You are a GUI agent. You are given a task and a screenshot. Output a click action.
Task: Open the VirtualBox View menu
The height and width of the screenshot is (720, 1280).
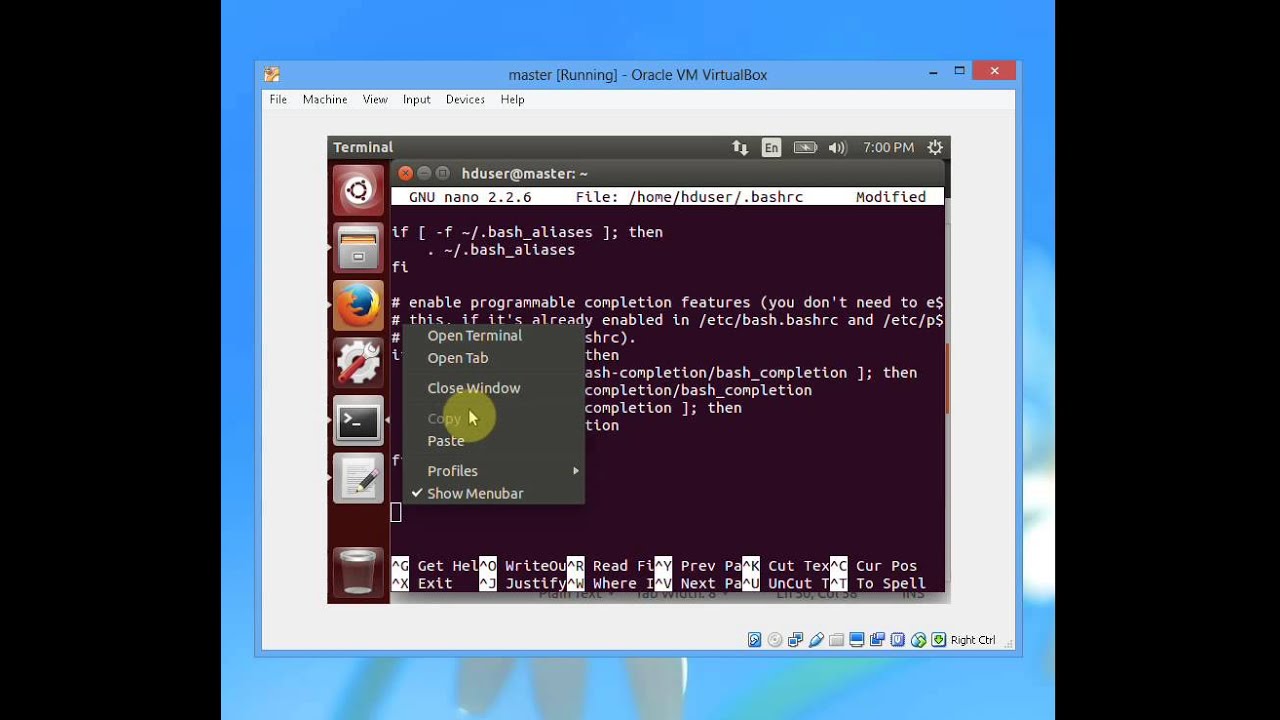[x=375, y=99]
